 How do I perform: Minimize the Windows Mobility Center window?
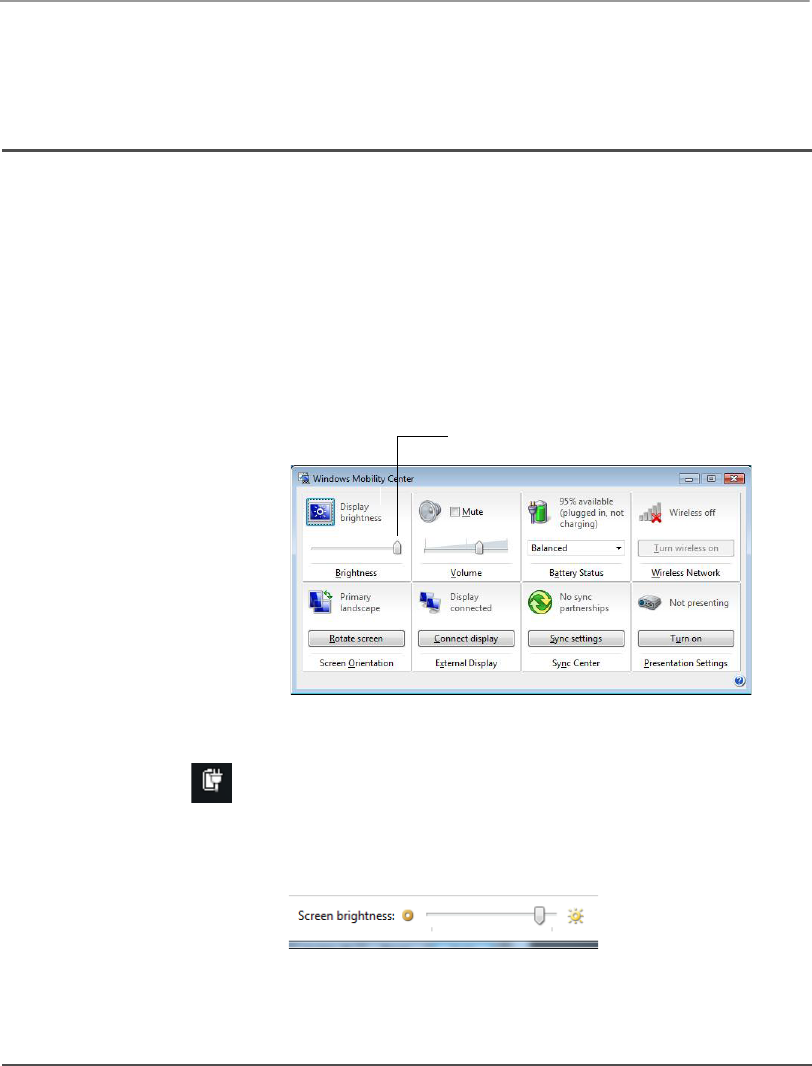tap(689, 479)
